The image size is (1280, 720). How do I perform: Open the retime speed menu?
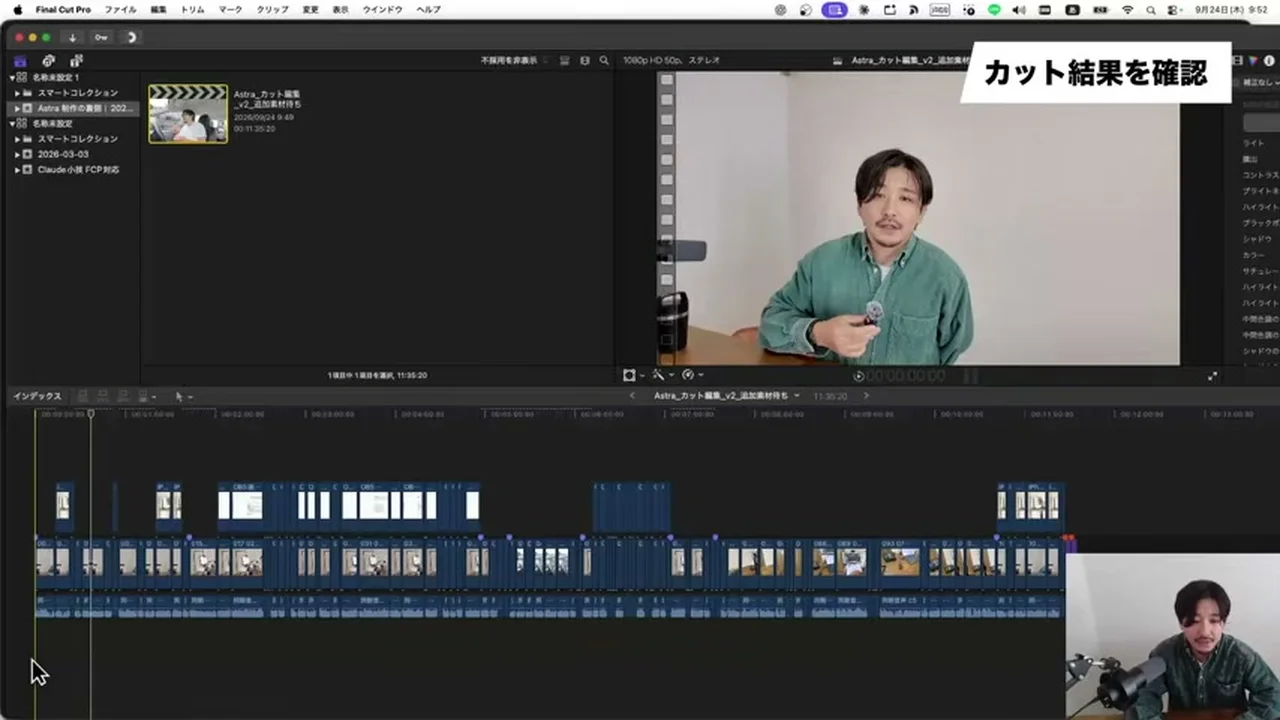point(692,375)
